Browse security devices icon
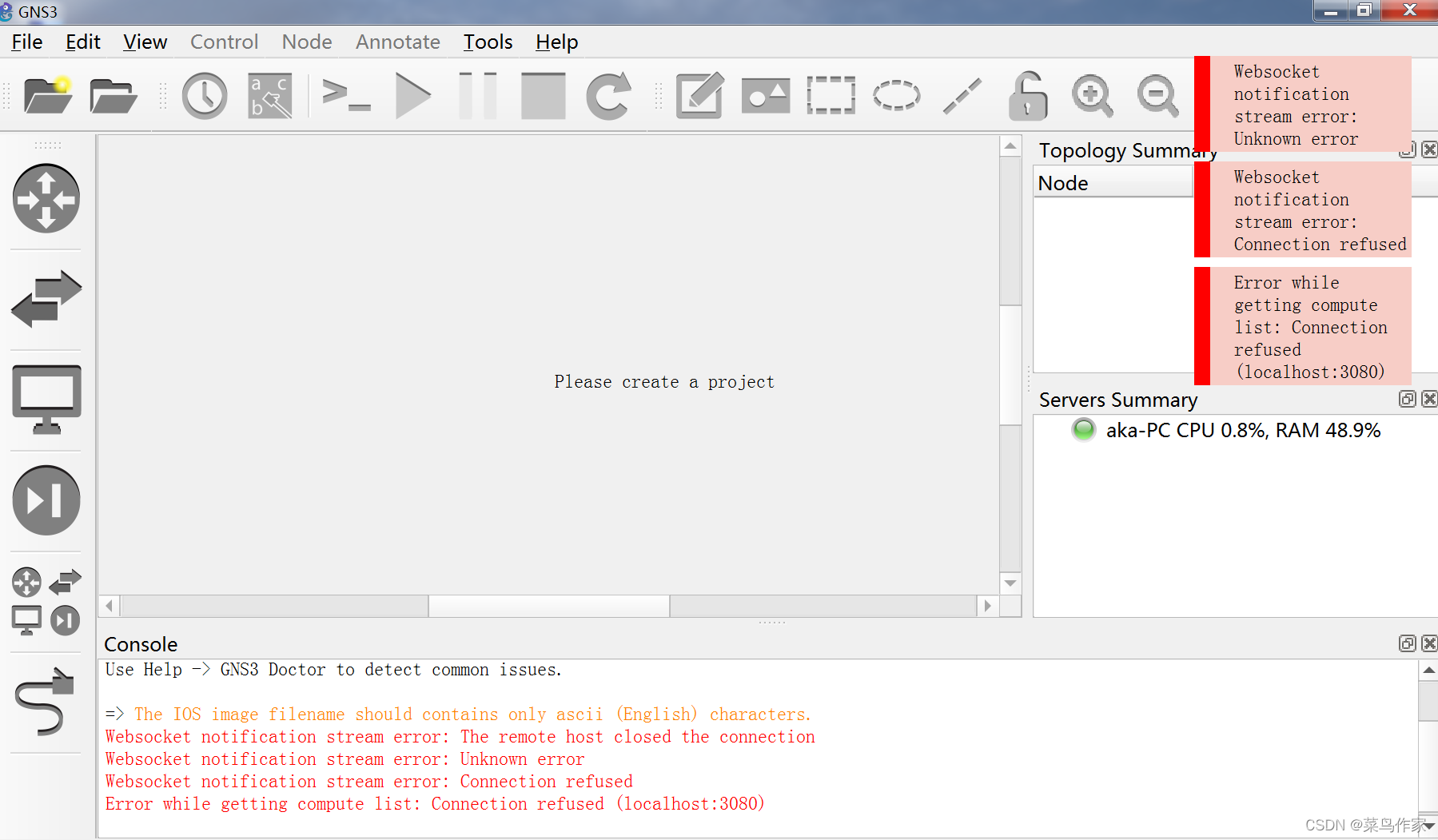 (46, 500)
